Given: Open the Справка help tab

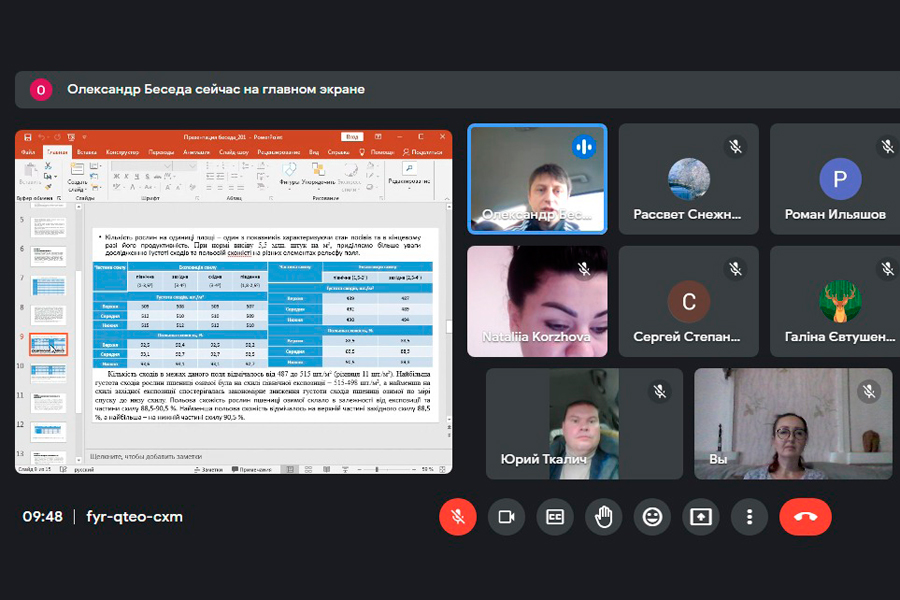Looking at the screenshot, I should coord(338,152).
